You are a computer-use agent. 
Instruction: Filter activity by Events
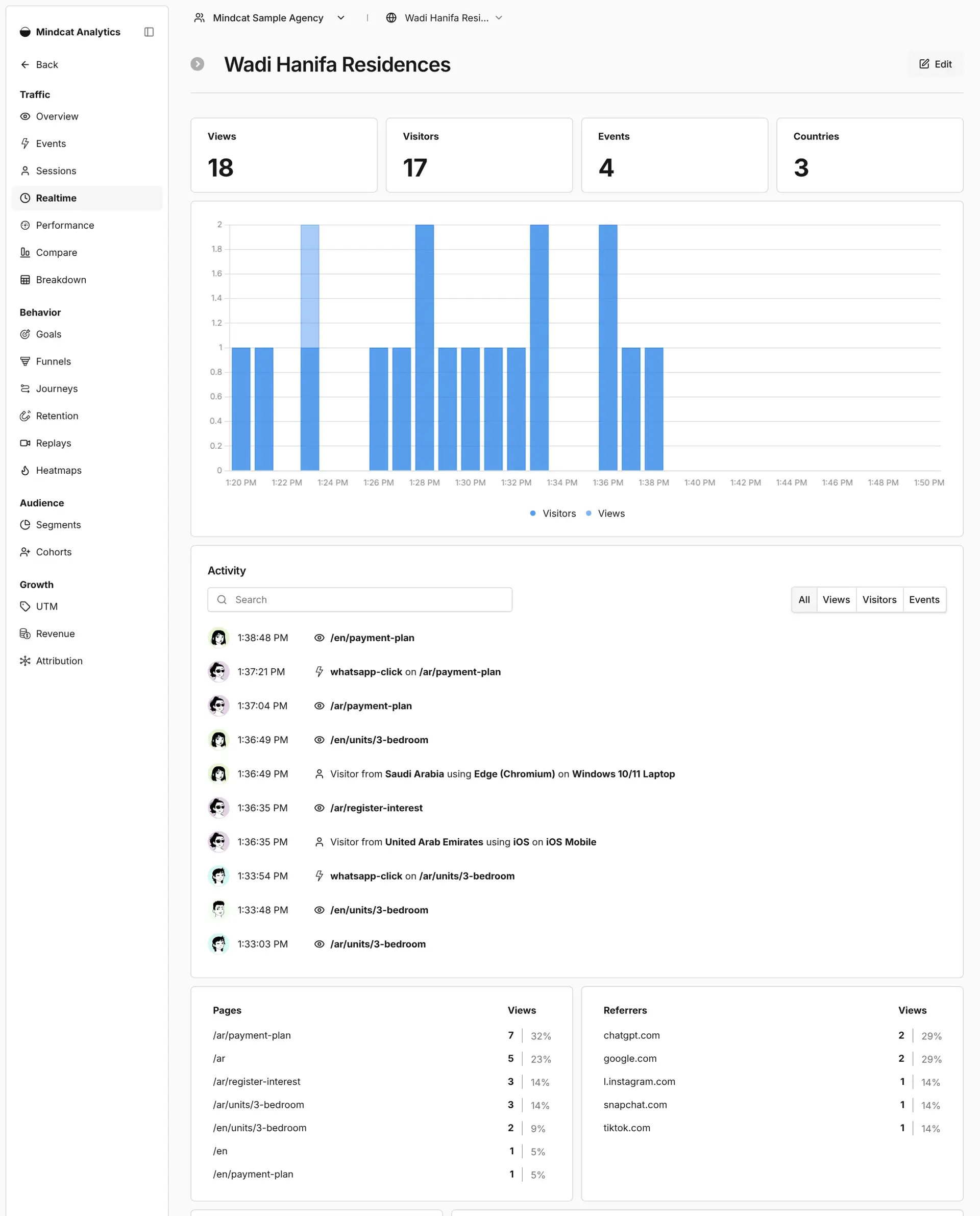tap(924, 599)
